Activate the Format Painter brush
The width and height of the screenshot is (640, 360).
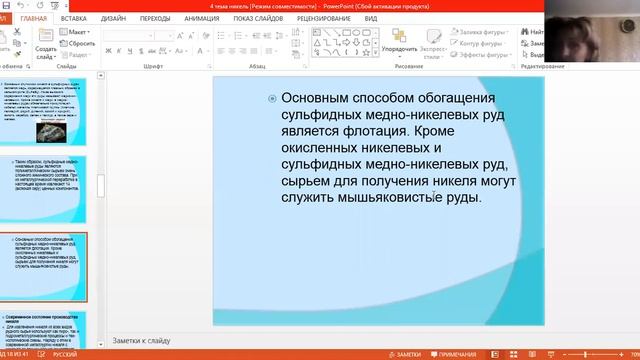tap(17, 54)
